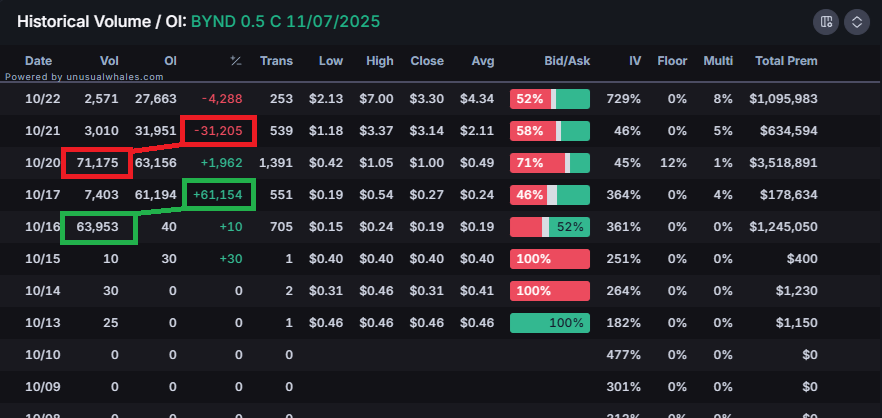
Task: Select the 10/21 date cell
Action: coord(43,131)
